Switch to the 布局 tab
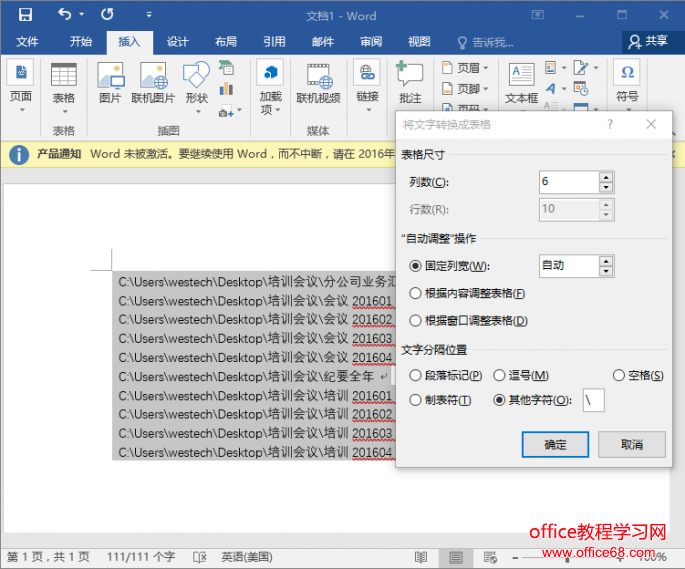Image resolution: width=685 pixels, height=569 pixels. pos(226,42)
